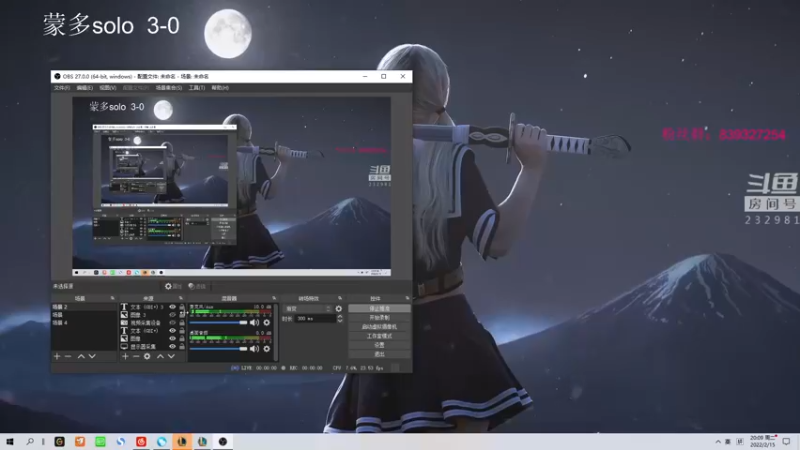The width and height of the screenshot is (800, 450).
Task: Open the 场景集合(S) menu in OBS
Action: (x=168, y=88)
